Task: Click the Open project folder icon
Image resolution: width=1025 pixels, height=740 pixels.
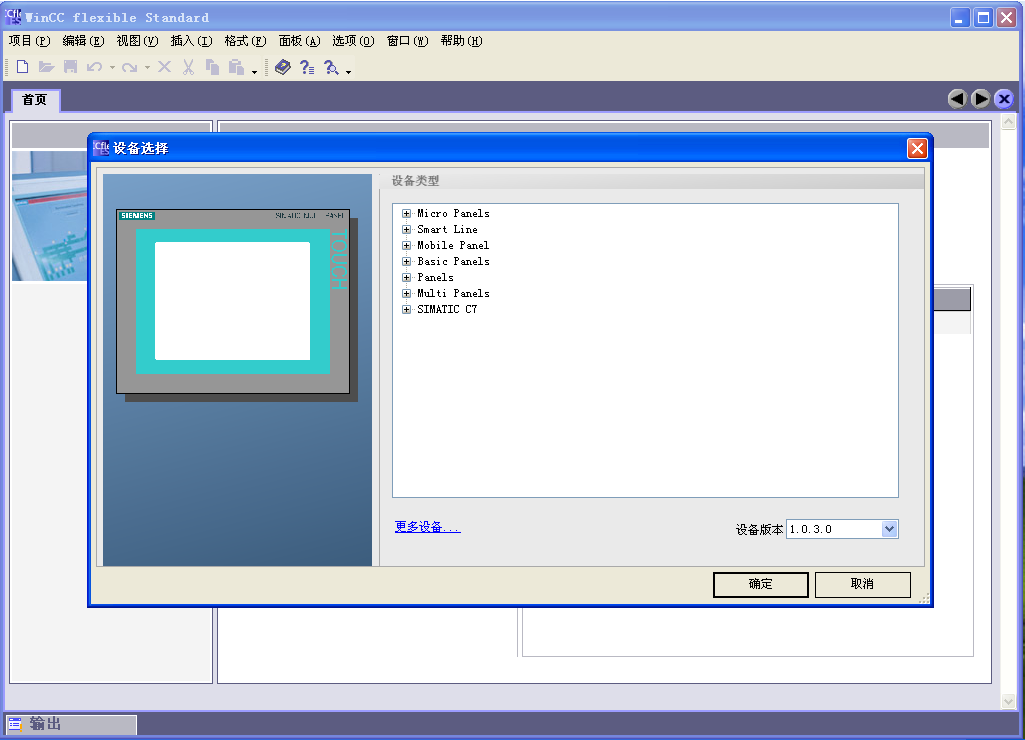Action: click(x=46, y=67)
